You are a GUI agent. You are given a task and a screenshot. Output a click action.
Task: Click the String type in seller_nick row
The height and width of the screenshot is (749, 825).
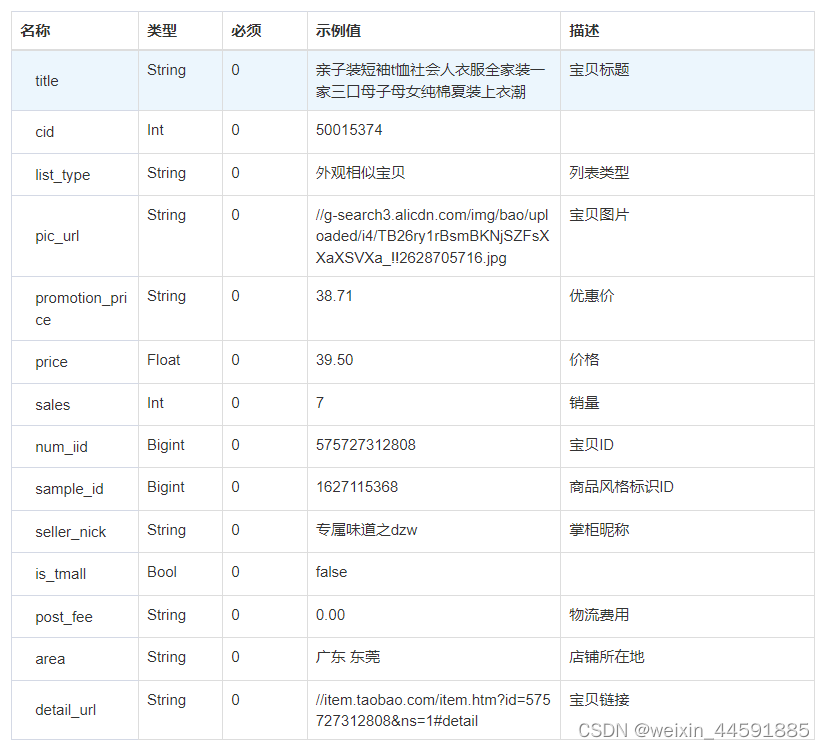[x=166, y=530]
